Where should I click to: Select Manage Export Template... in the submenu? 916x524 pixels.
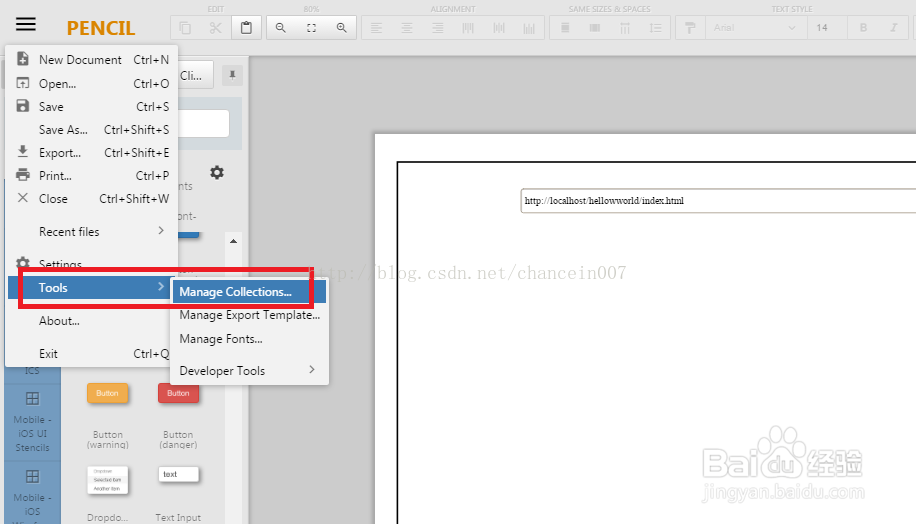(x=249, y=315)
